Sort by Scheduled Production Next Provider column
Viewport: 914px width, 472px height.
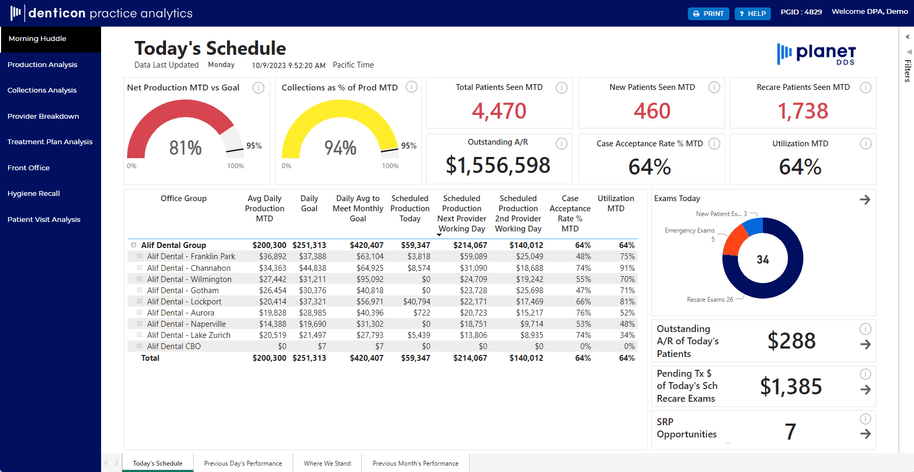(x=461, y=213)
